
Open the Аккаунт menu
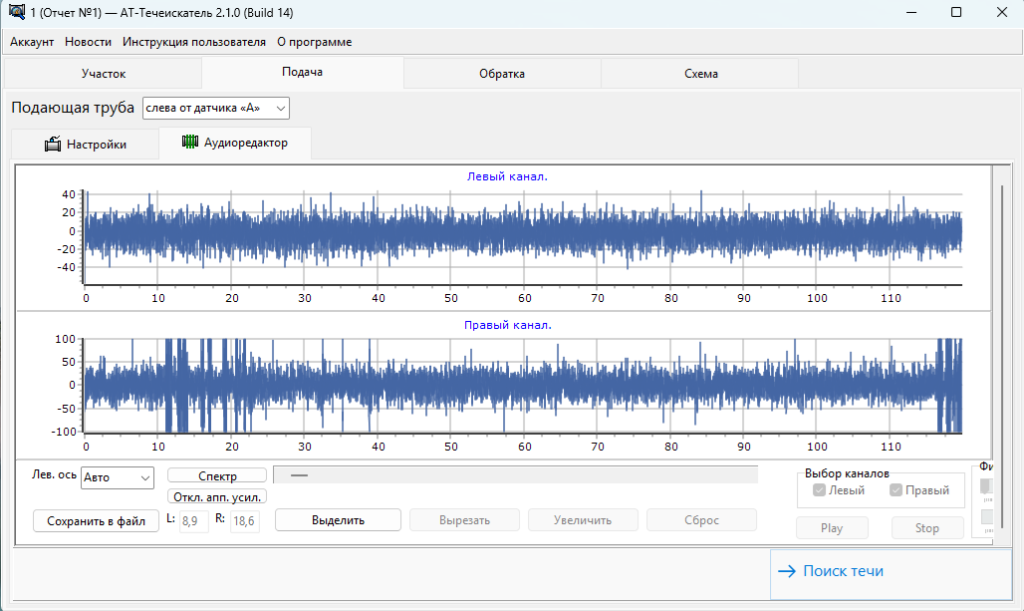[x=32, y=42]
